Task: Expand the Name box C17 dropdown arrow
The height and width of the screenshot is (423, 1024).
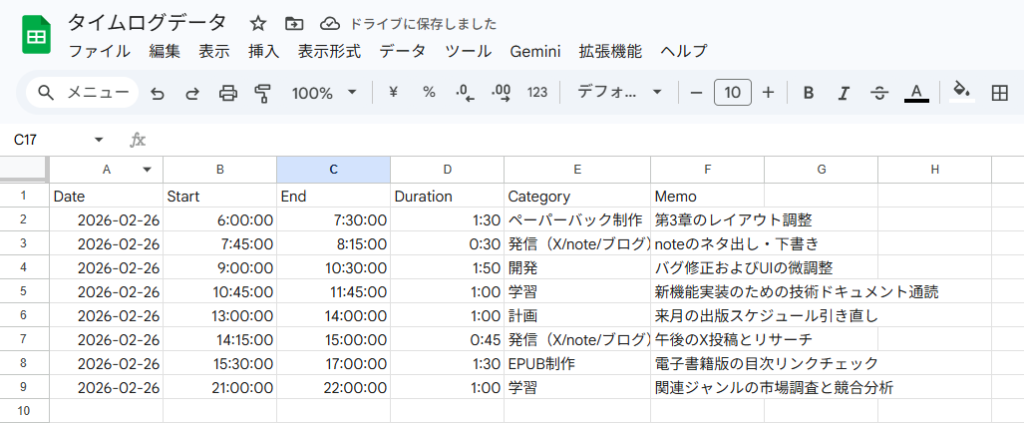Action: pos(98,140)
